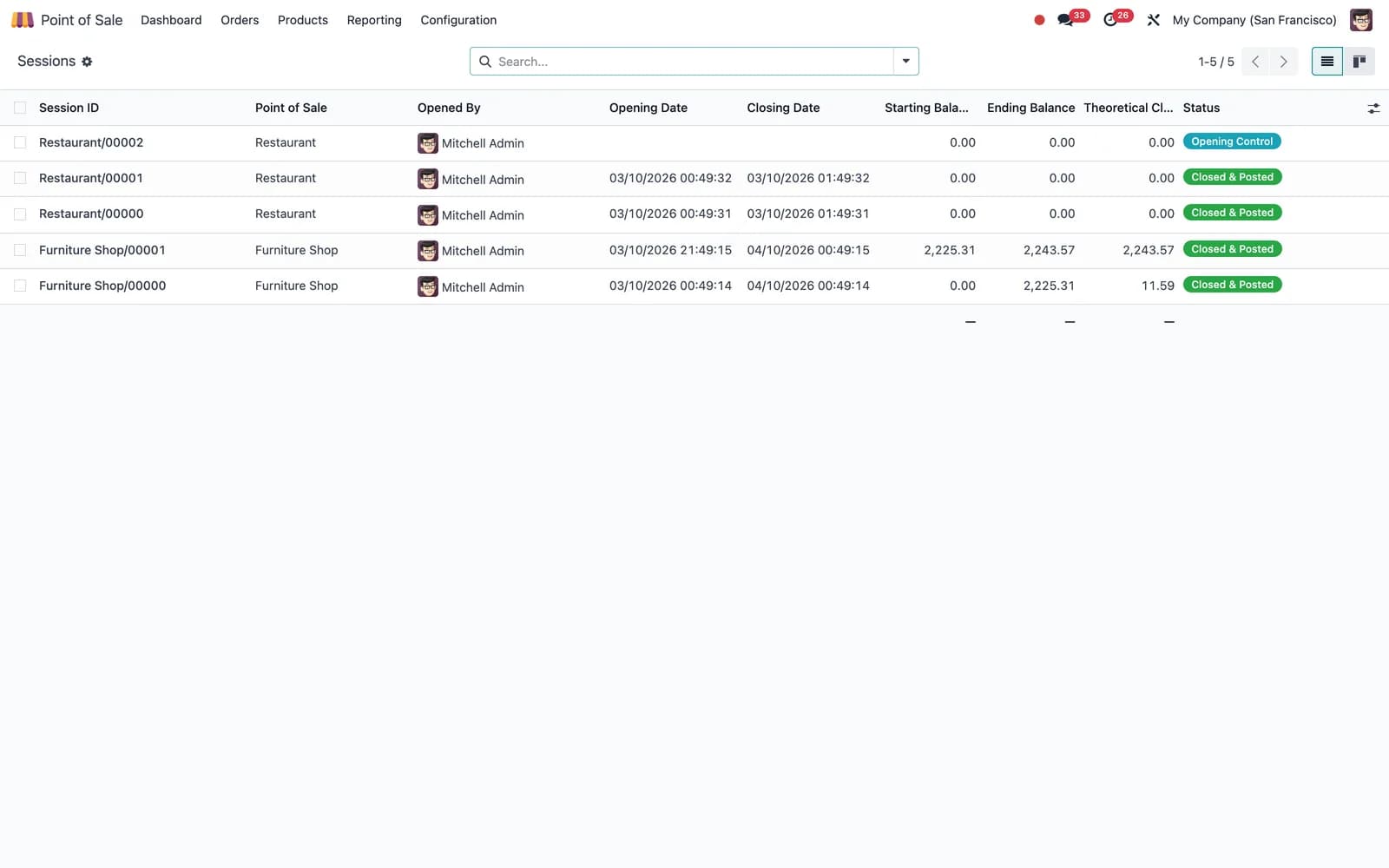
Task: Switch to list view
Action: [1327, 62]
